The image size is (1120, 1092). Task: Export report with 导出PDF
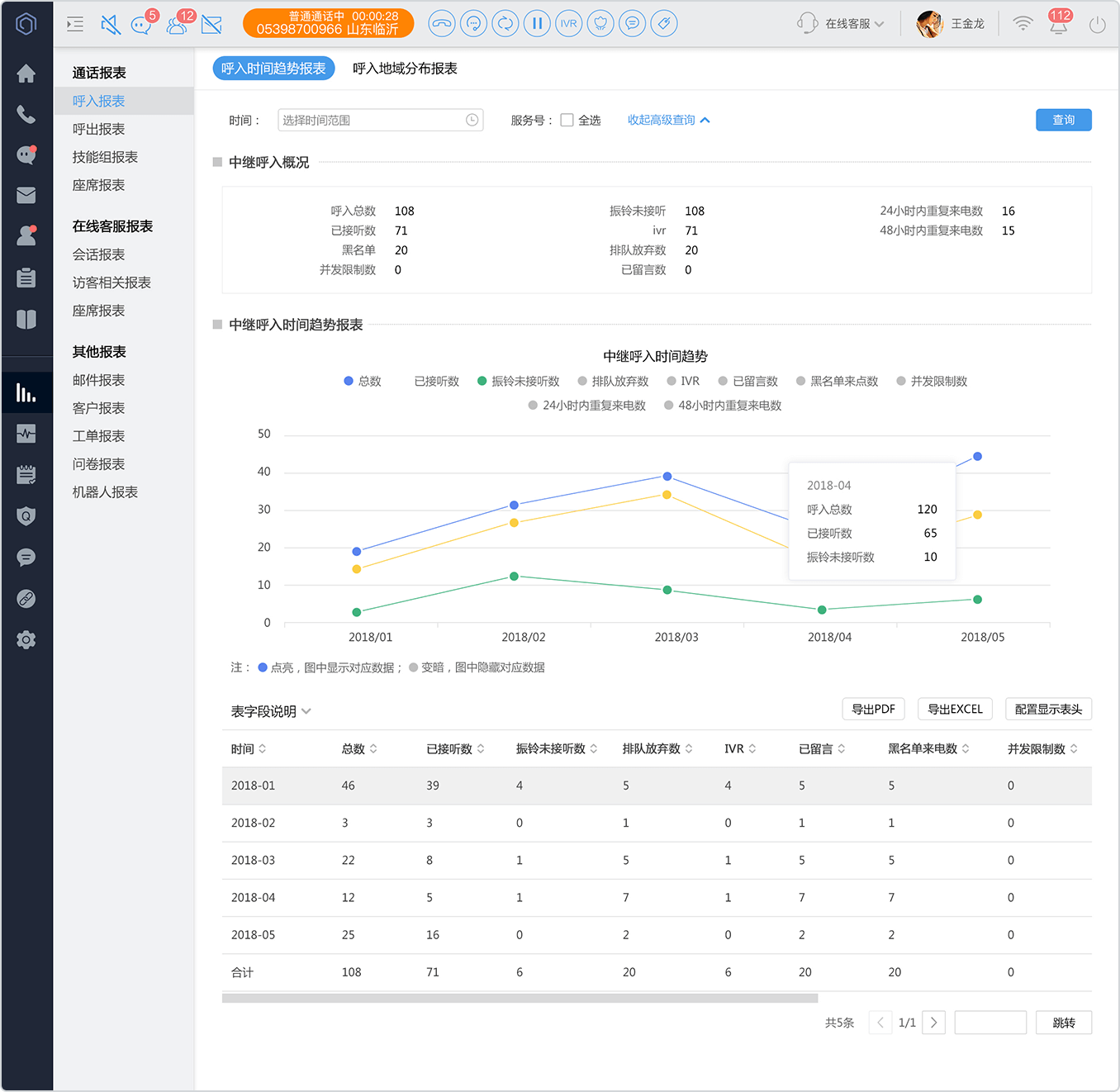pyautogui.click(x=873, y=709)
